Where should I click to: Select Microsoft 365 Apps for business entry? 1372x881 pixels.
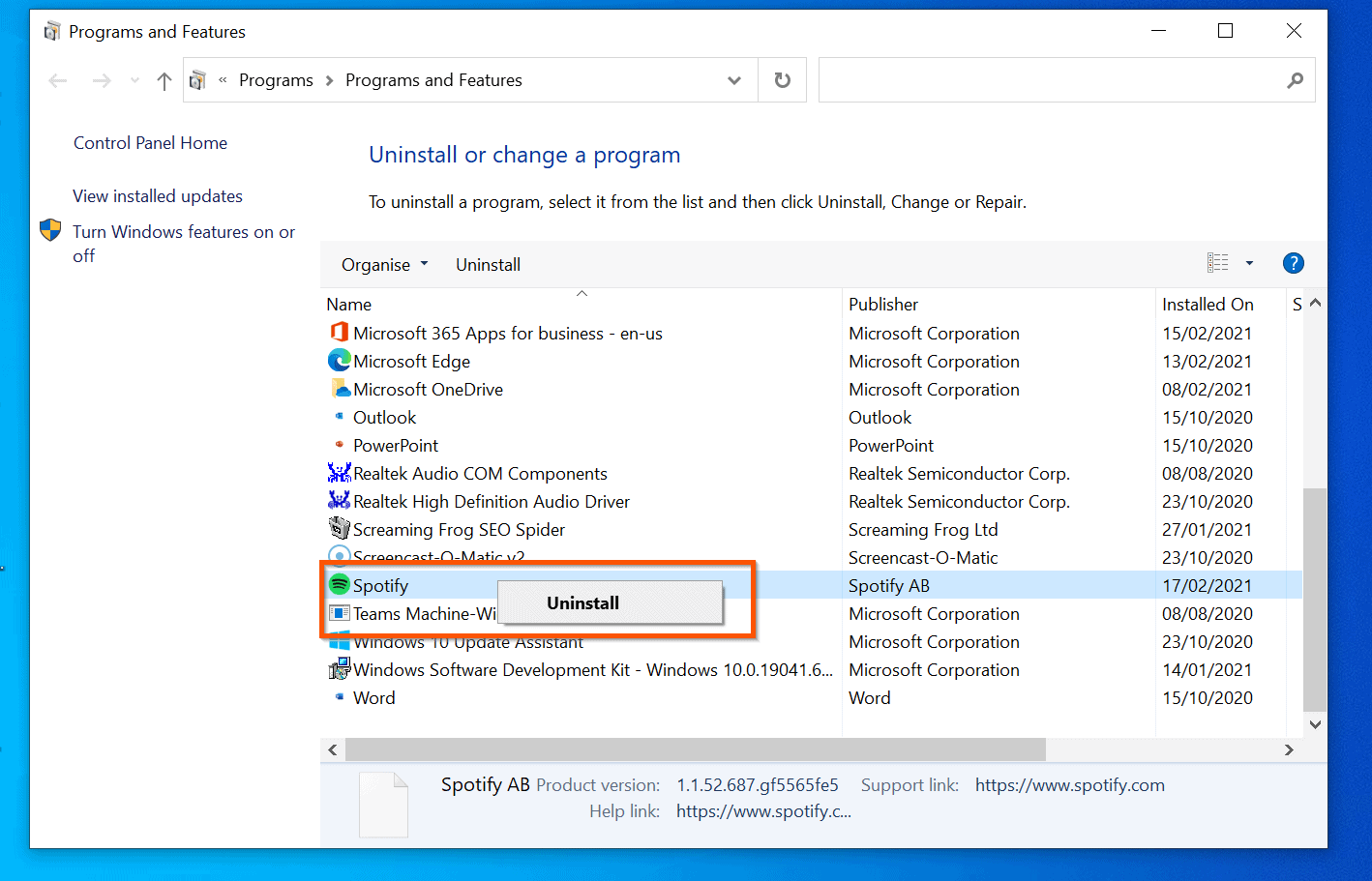click(507, 333)
